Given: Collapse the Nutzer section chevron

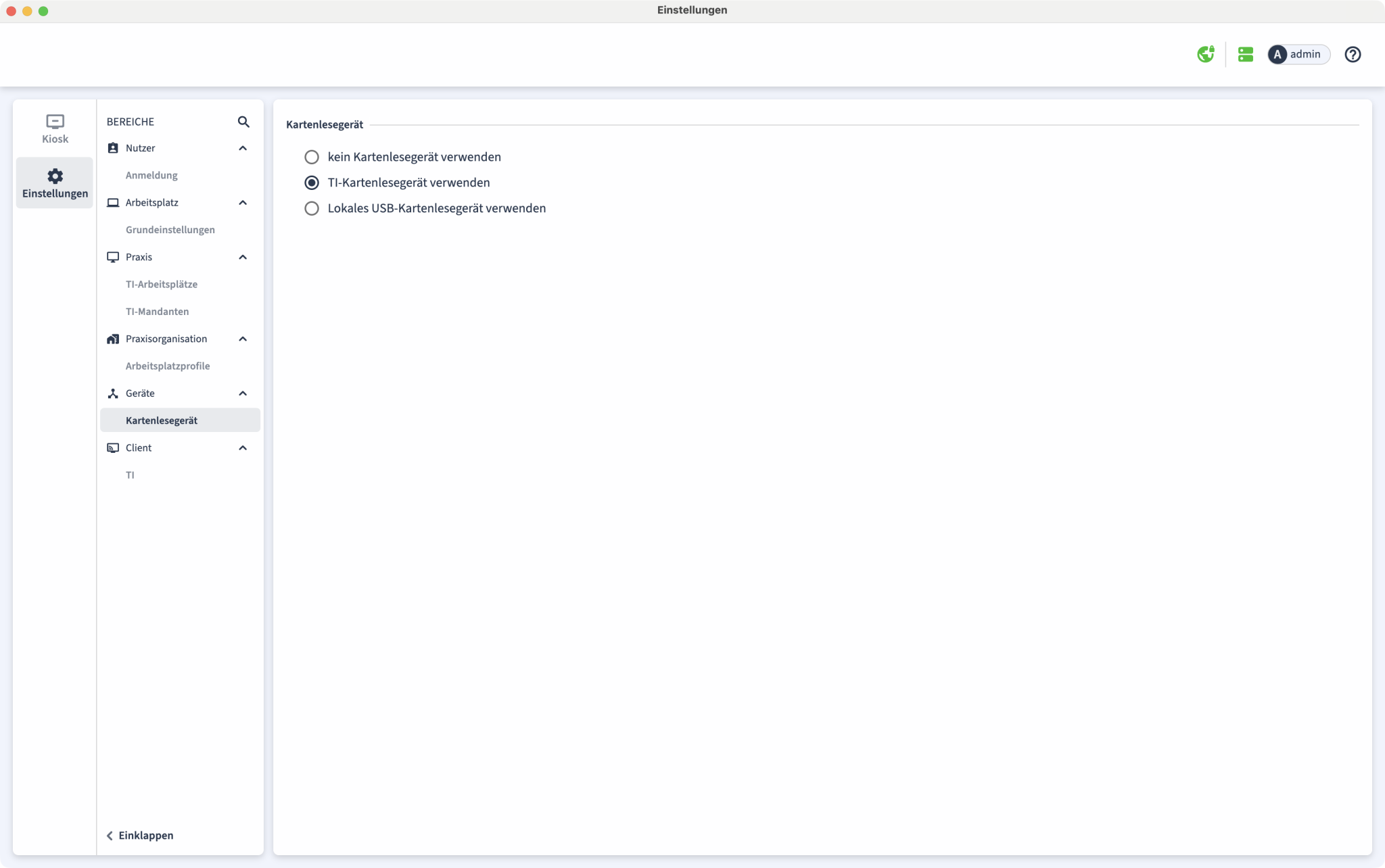Looking at the screenshot, I should (243, 148).
